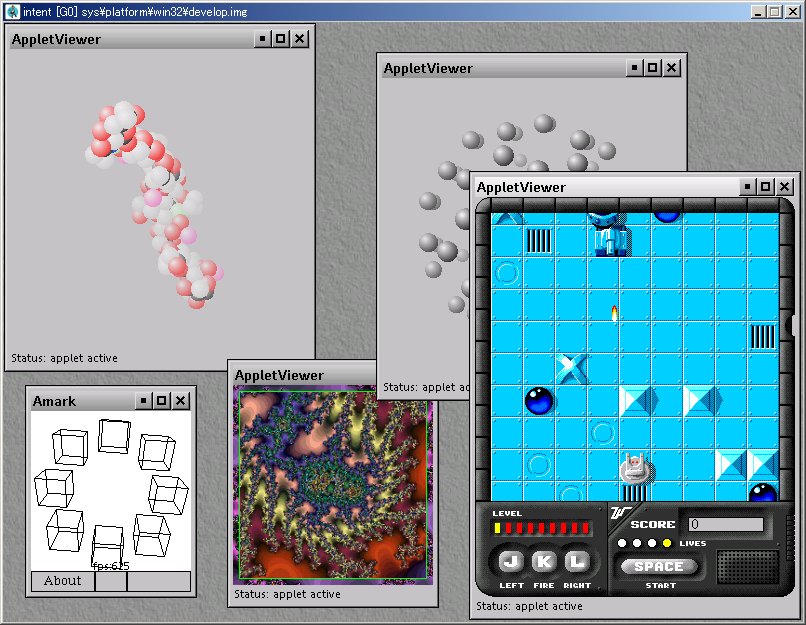Click the yellow lives indicator dot
Viewport: 806px width, 625px height.
click(667, 543)
